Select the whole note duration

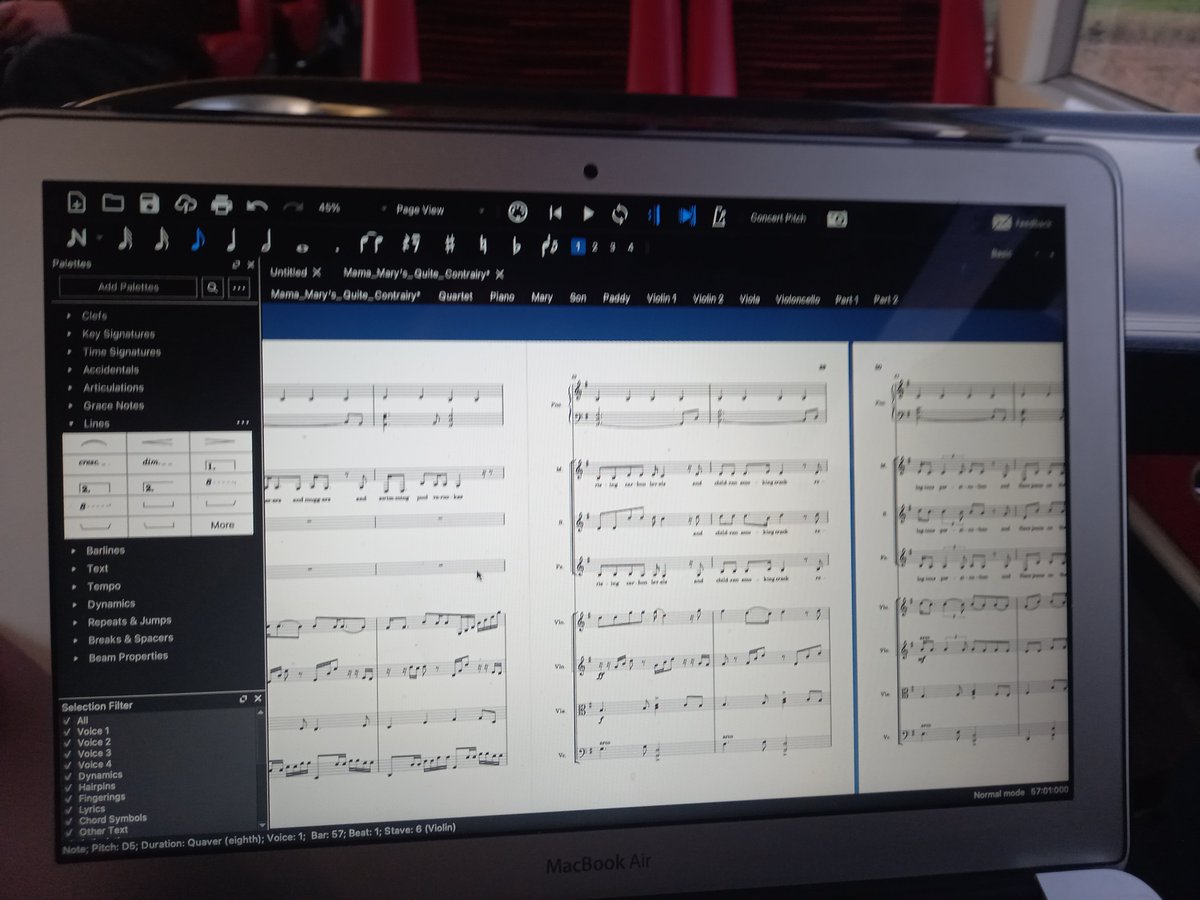302,246
